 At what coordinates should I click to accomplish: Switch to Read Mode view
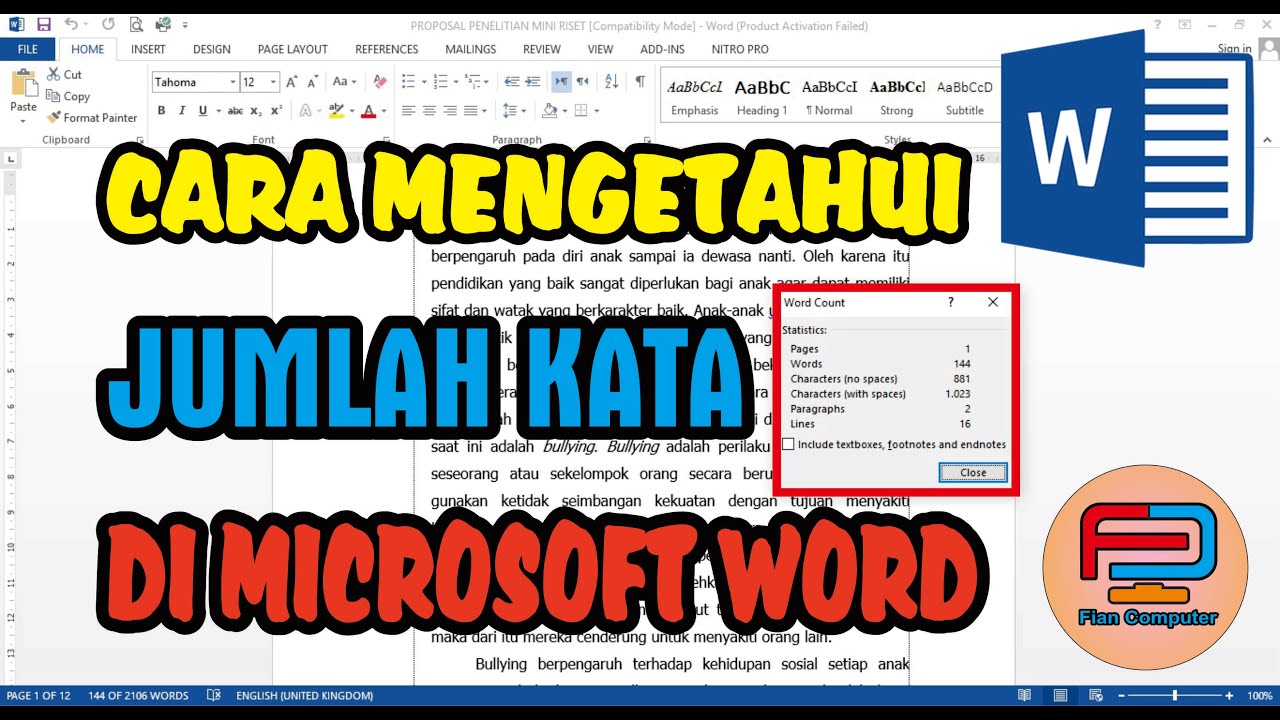pyautogui.click(x=1025, y=695)
